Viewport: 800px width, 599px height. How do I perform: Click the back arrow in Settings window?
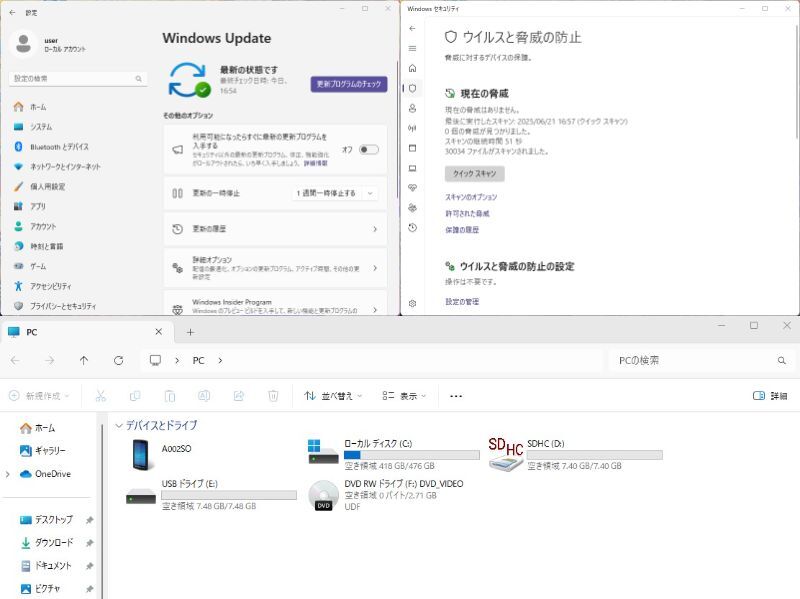pos(12,12)
